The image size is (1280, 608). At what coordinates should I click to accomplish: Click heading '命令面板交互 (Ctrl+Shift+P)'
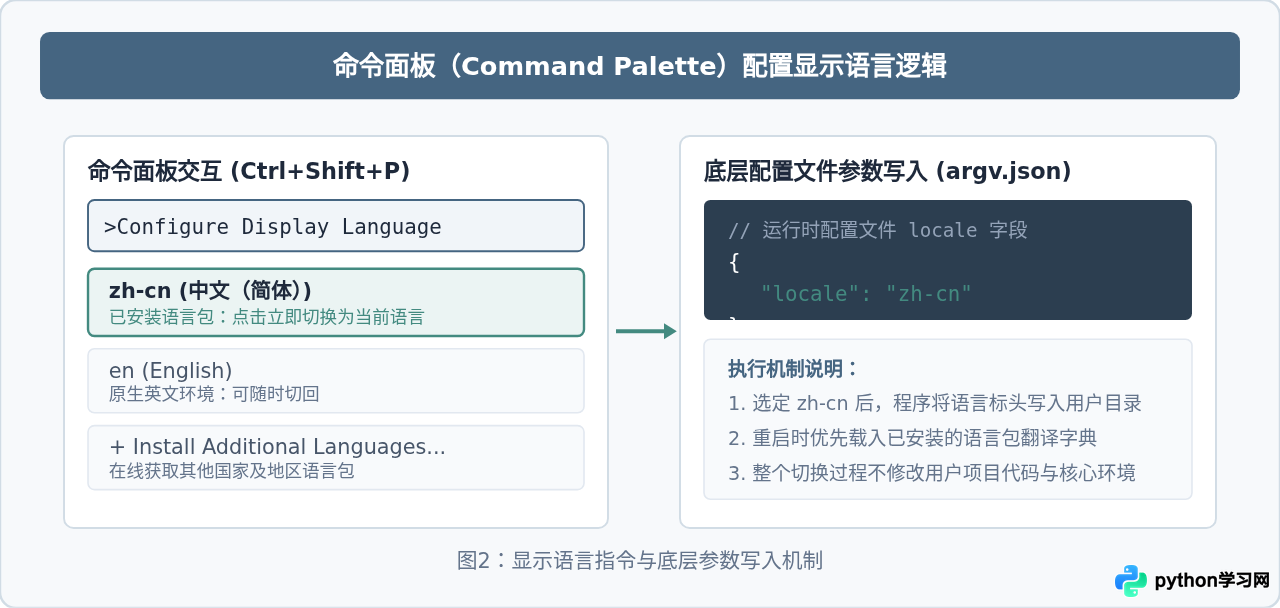click(249, 171)
